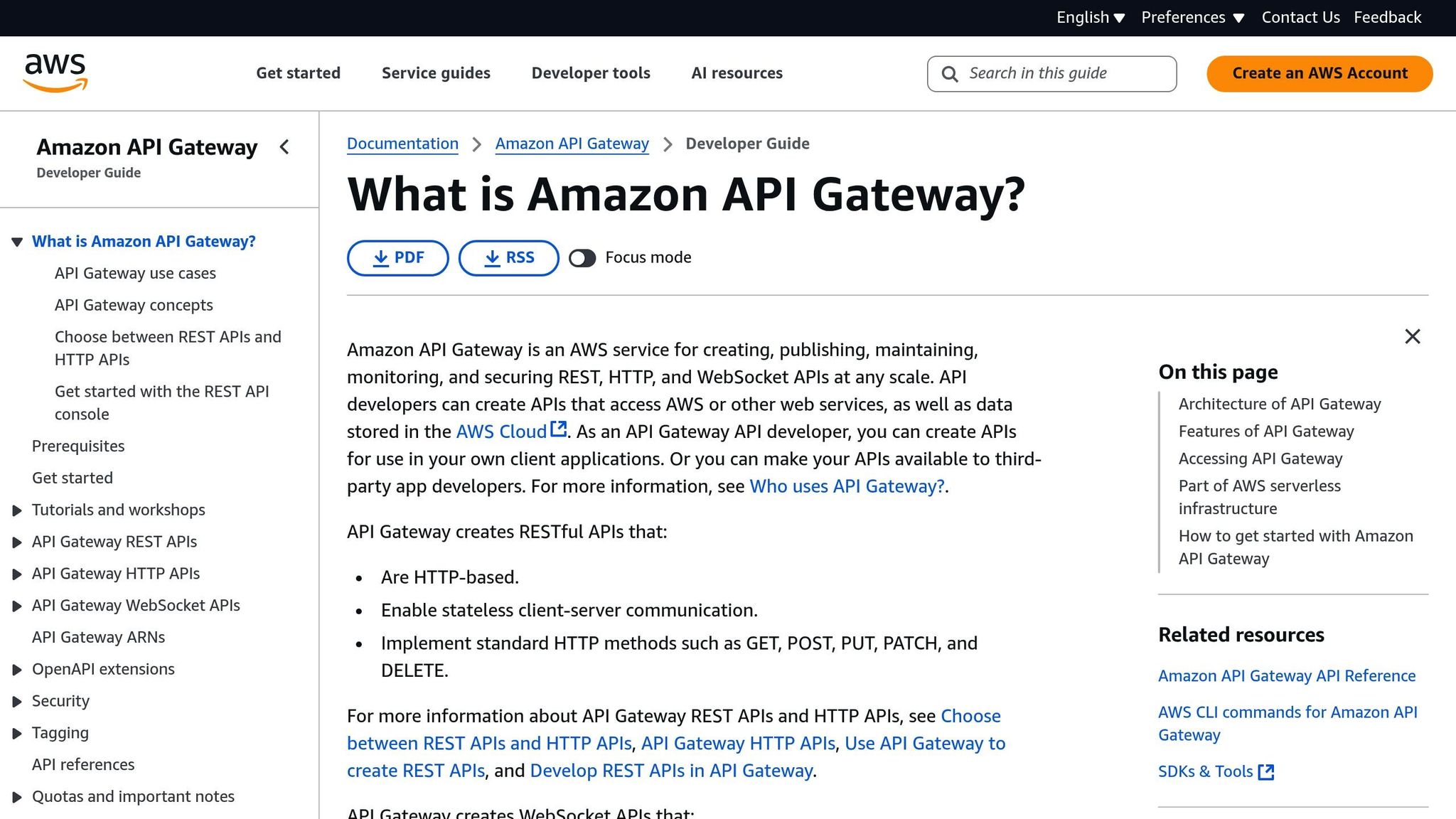This screenshot has width=1456, height=819.
Task: Expand the Security section
Action: [x=17, y=702]
